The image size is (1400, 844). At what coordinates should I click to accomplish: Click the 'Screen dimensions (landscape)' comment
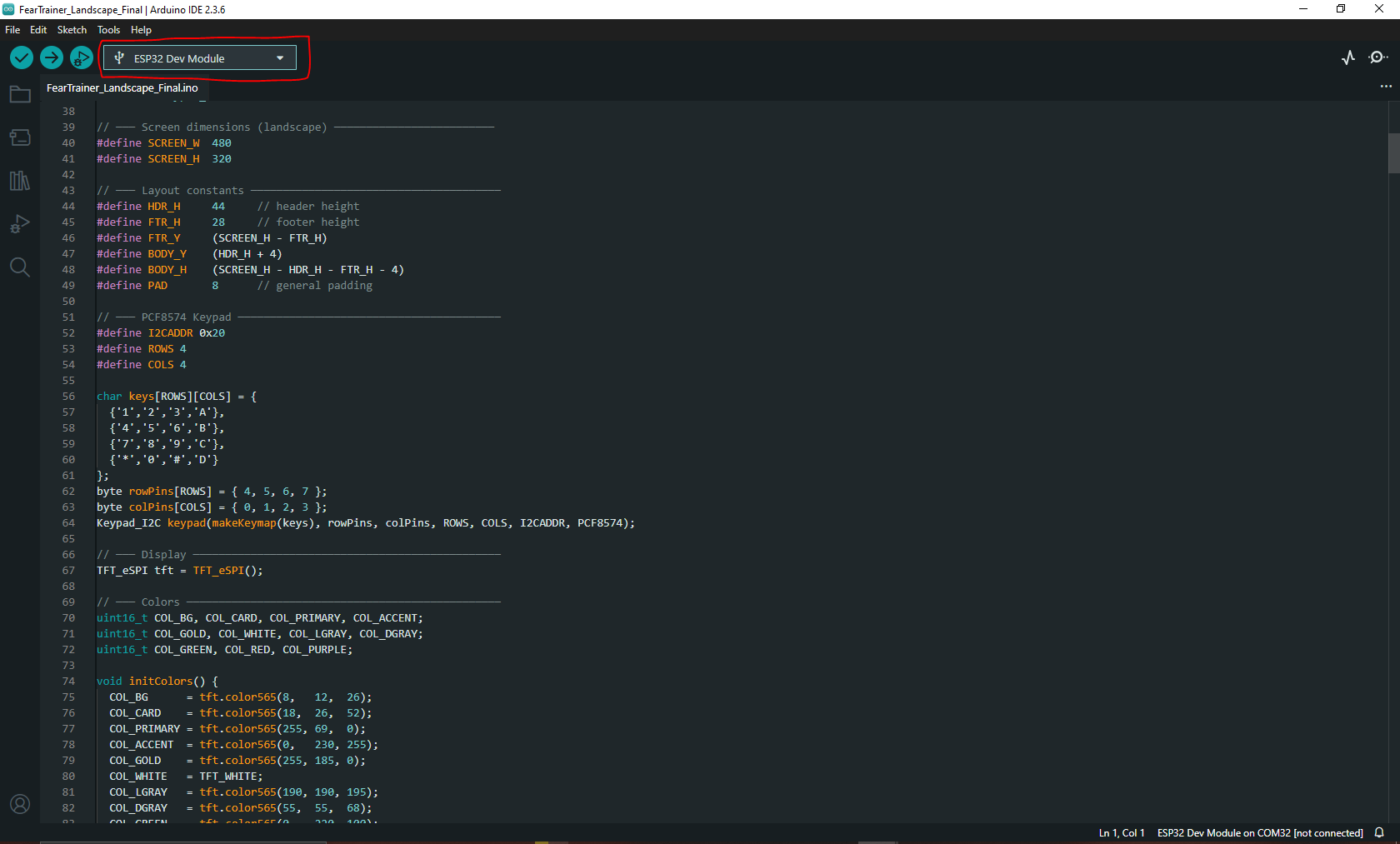[x=234, y=127]
